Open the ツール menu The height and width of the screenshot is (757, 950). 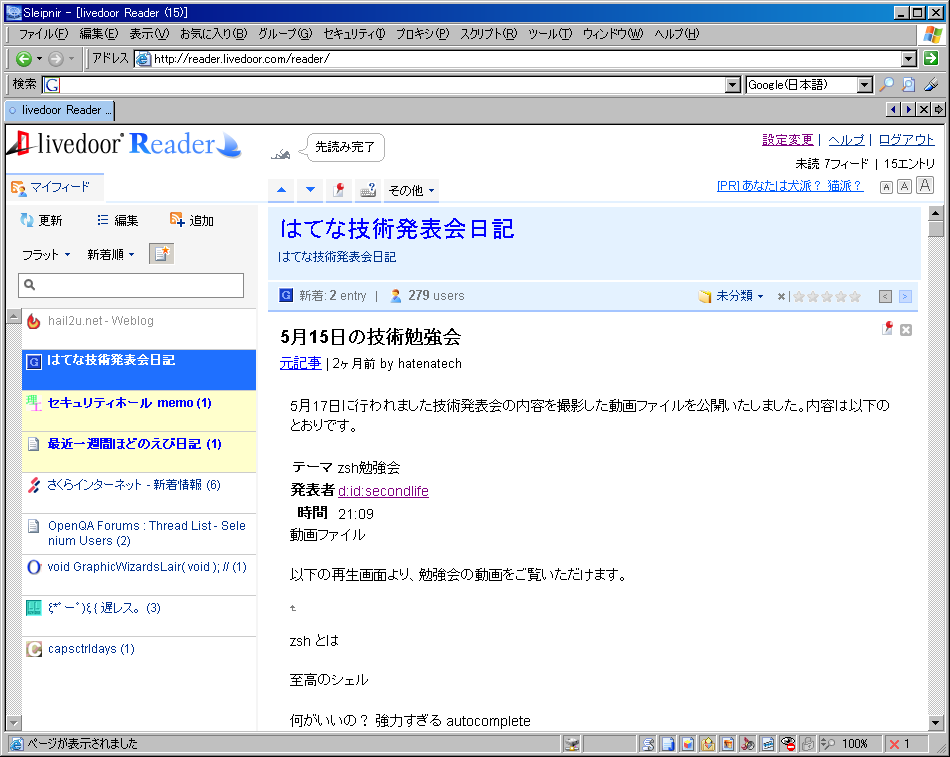[x=552, y=33]
